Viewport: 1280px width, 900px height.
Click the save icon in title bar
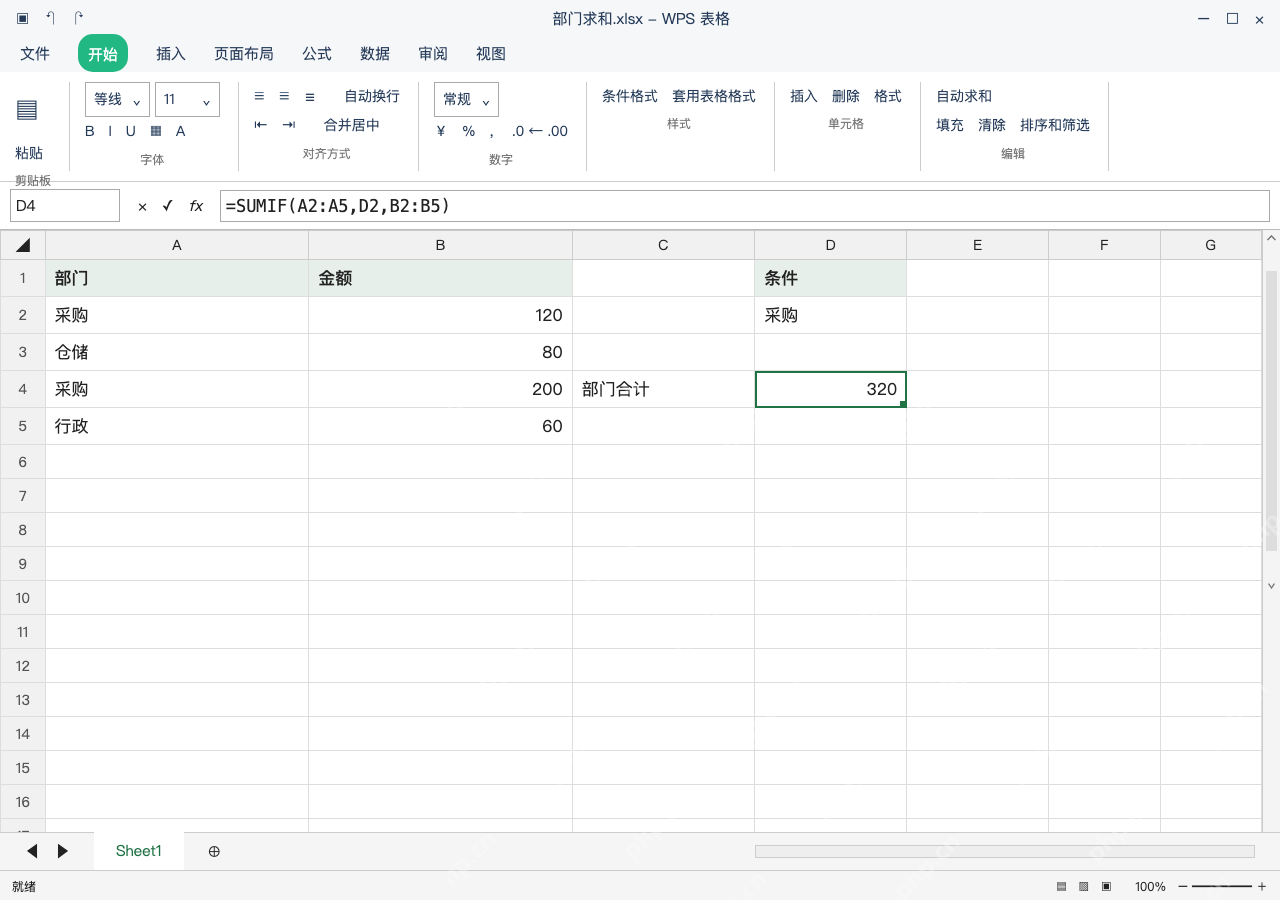[x=23, y=19]
